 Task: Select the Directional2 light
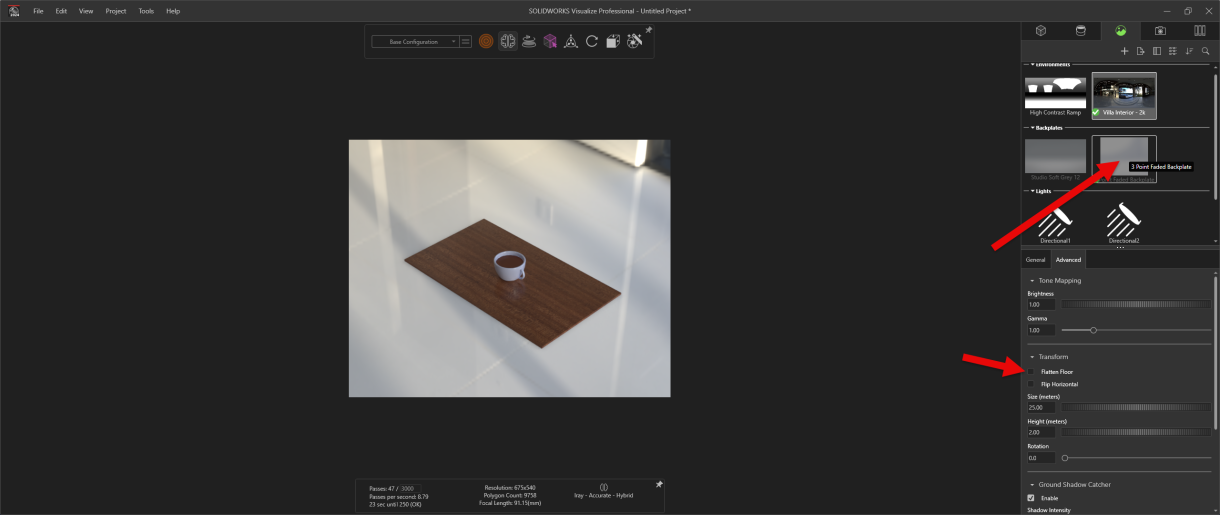pyautogui.click(x=1124, y=222)
